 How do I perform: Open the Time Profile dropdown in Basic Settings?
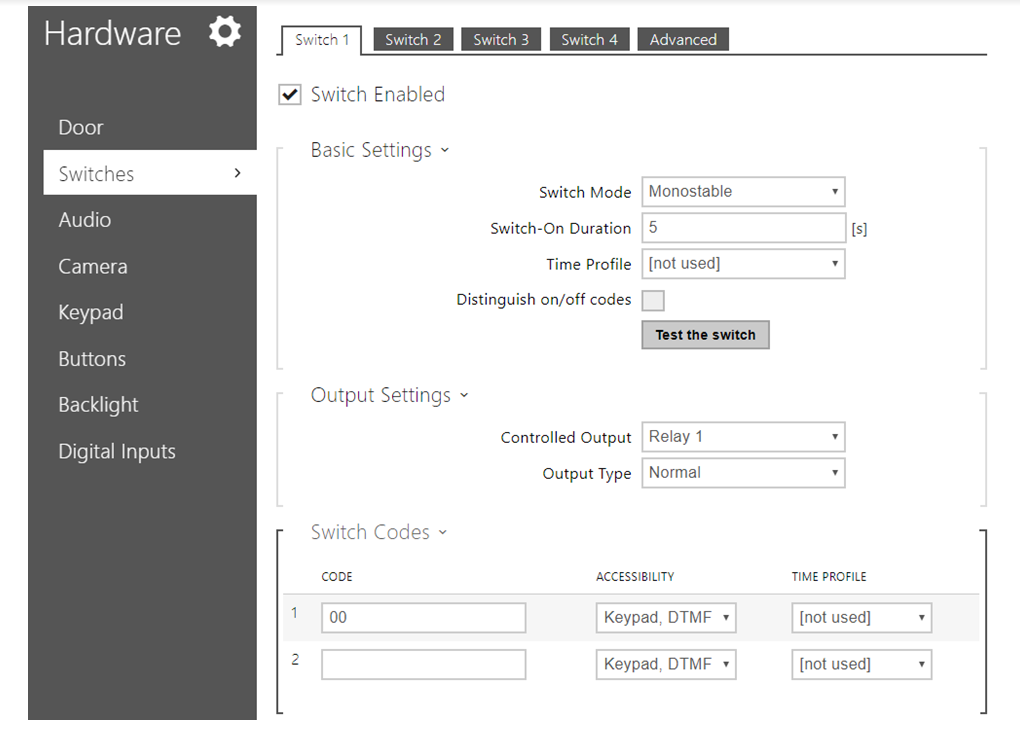click(x=743, y=264)
